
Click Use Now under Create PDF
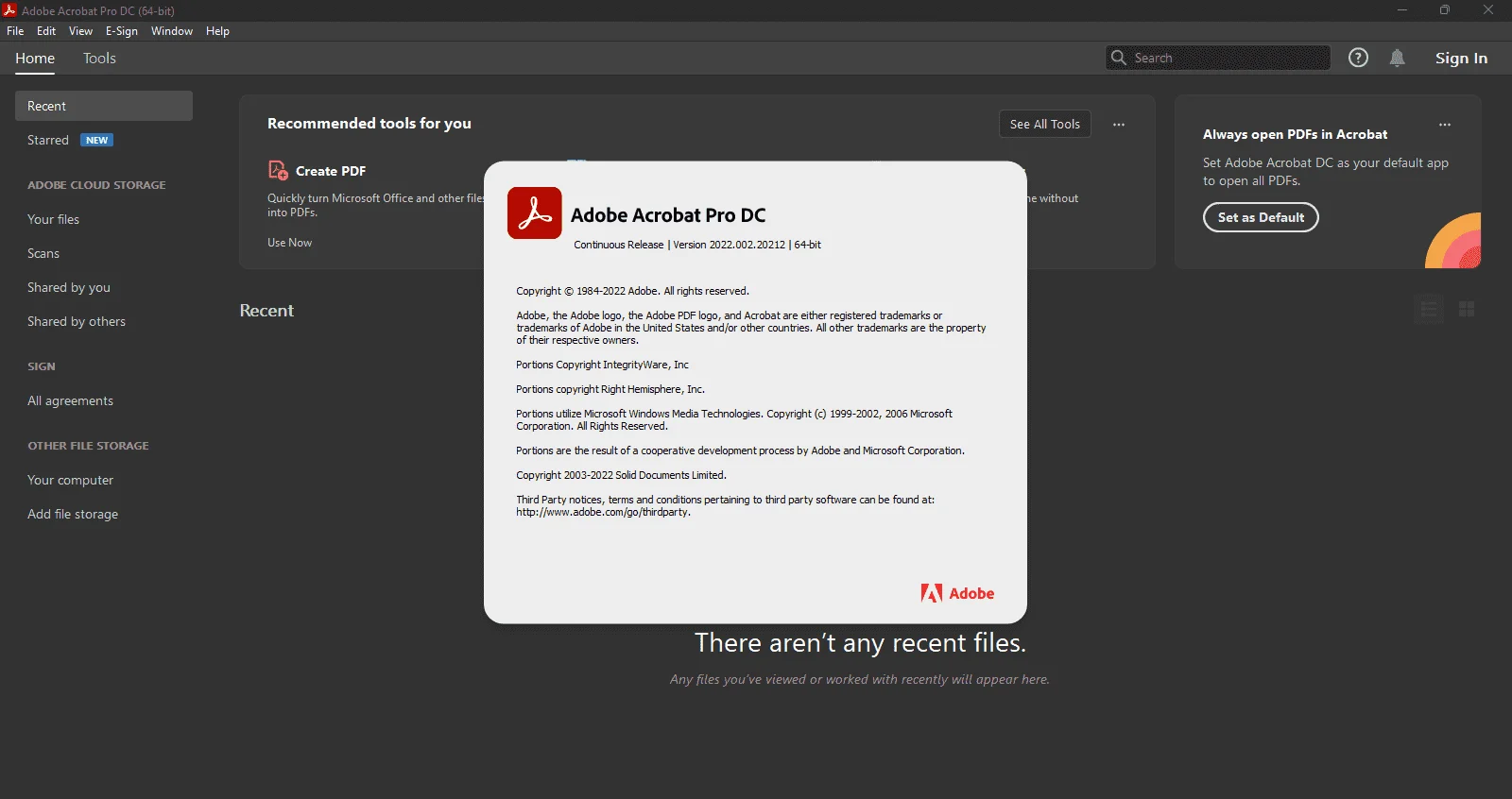tap(289, 243)
